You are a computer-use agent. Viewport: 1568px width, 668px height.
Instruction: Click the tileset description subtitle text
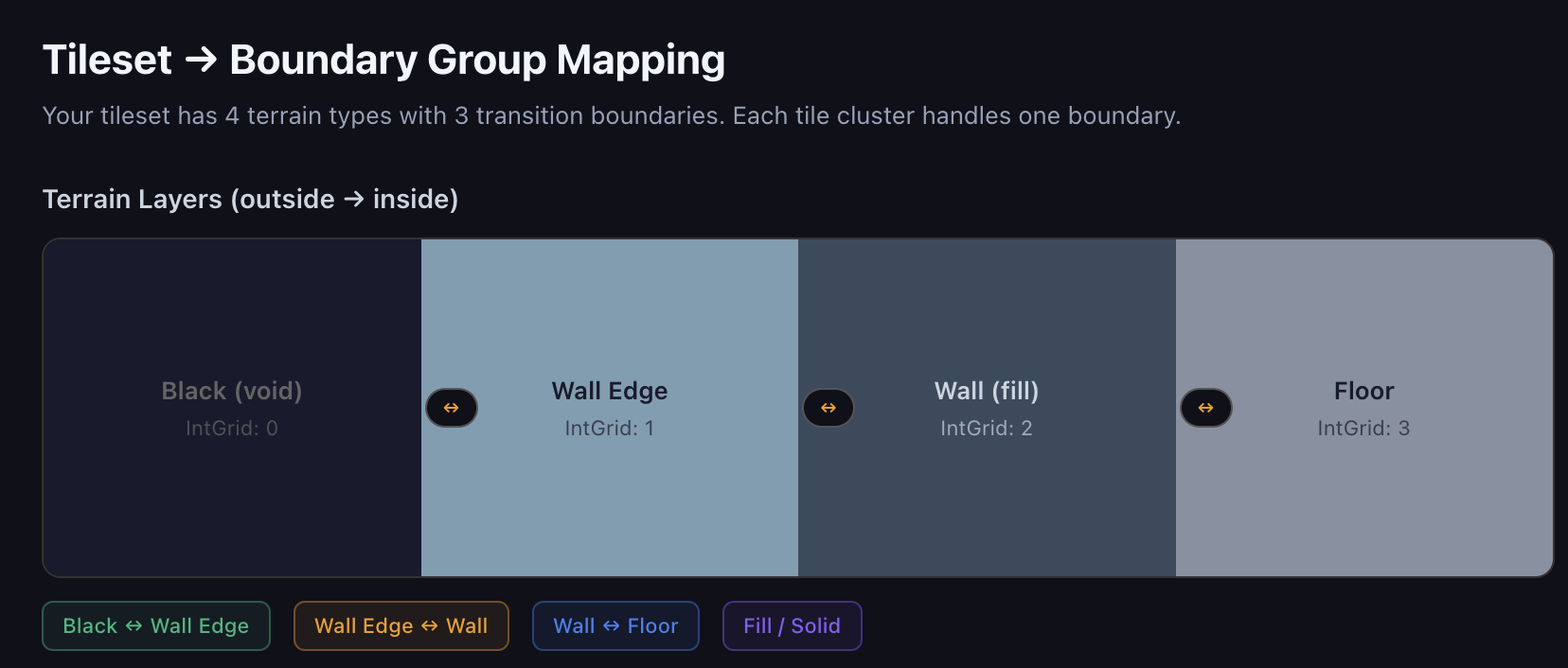coord(611,115)
